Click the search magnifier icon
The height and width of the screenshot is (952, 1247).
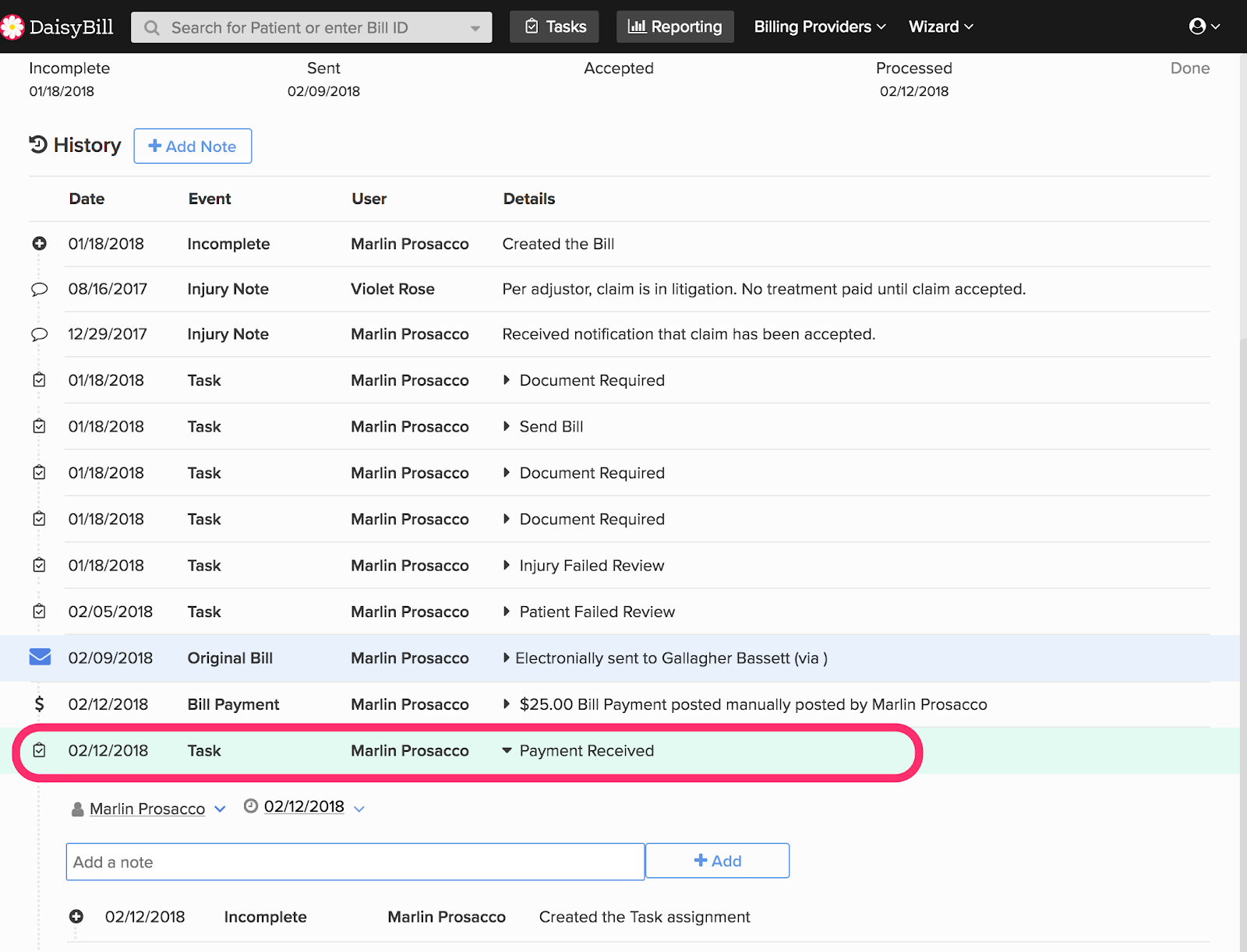(x=153, y=28)
